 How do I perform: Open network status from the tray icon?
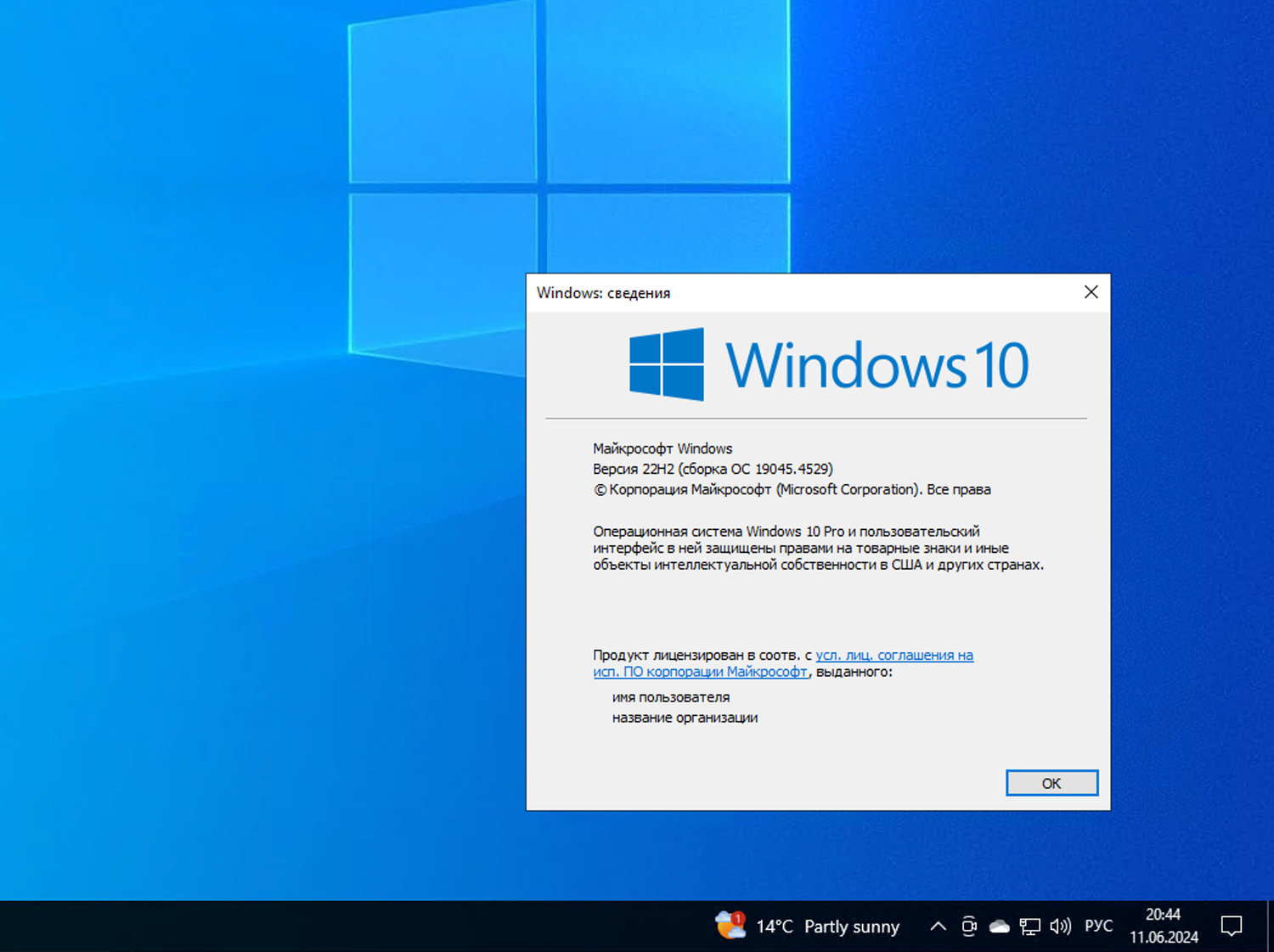coord(1030,926)
